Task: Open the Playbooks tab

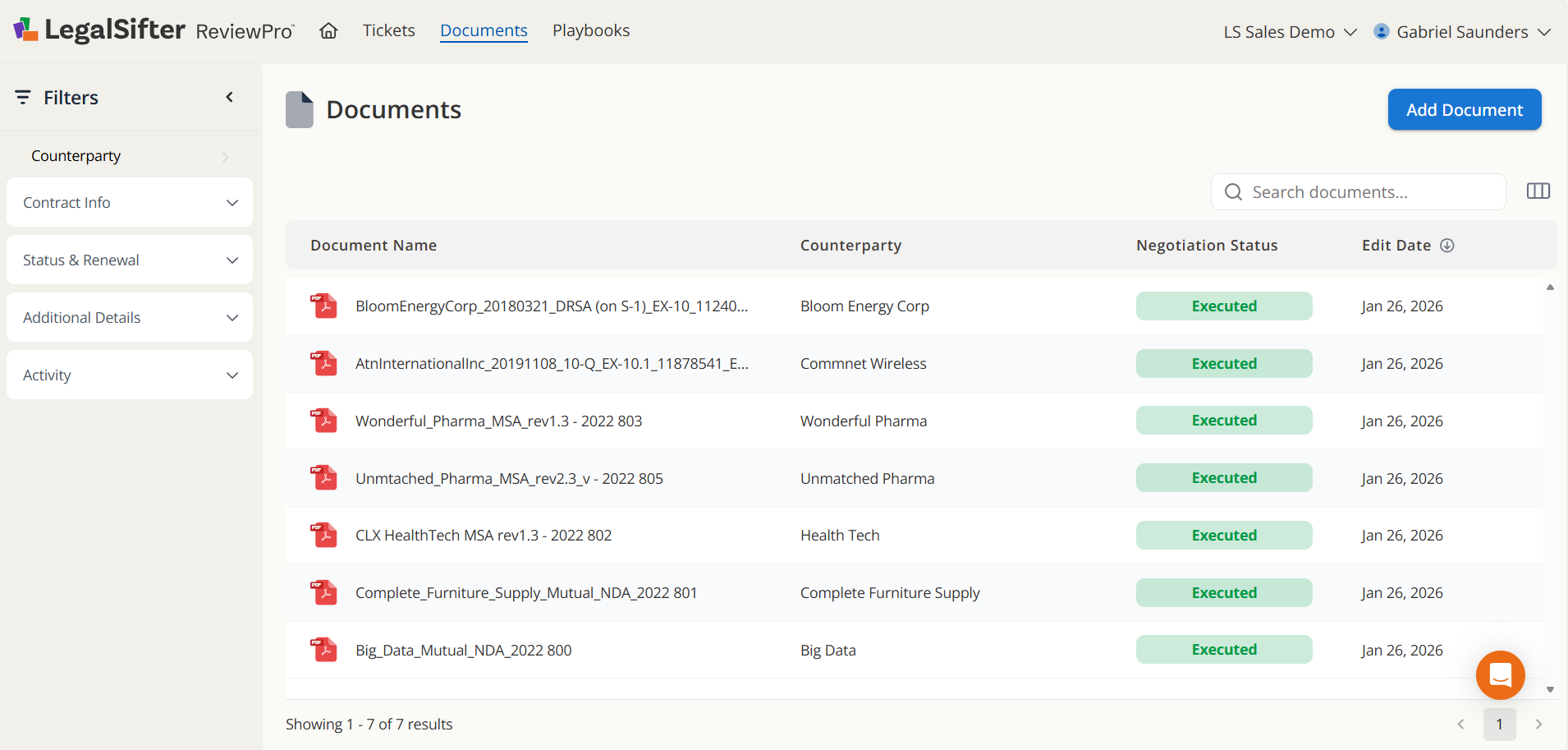Action: point(591,30)
